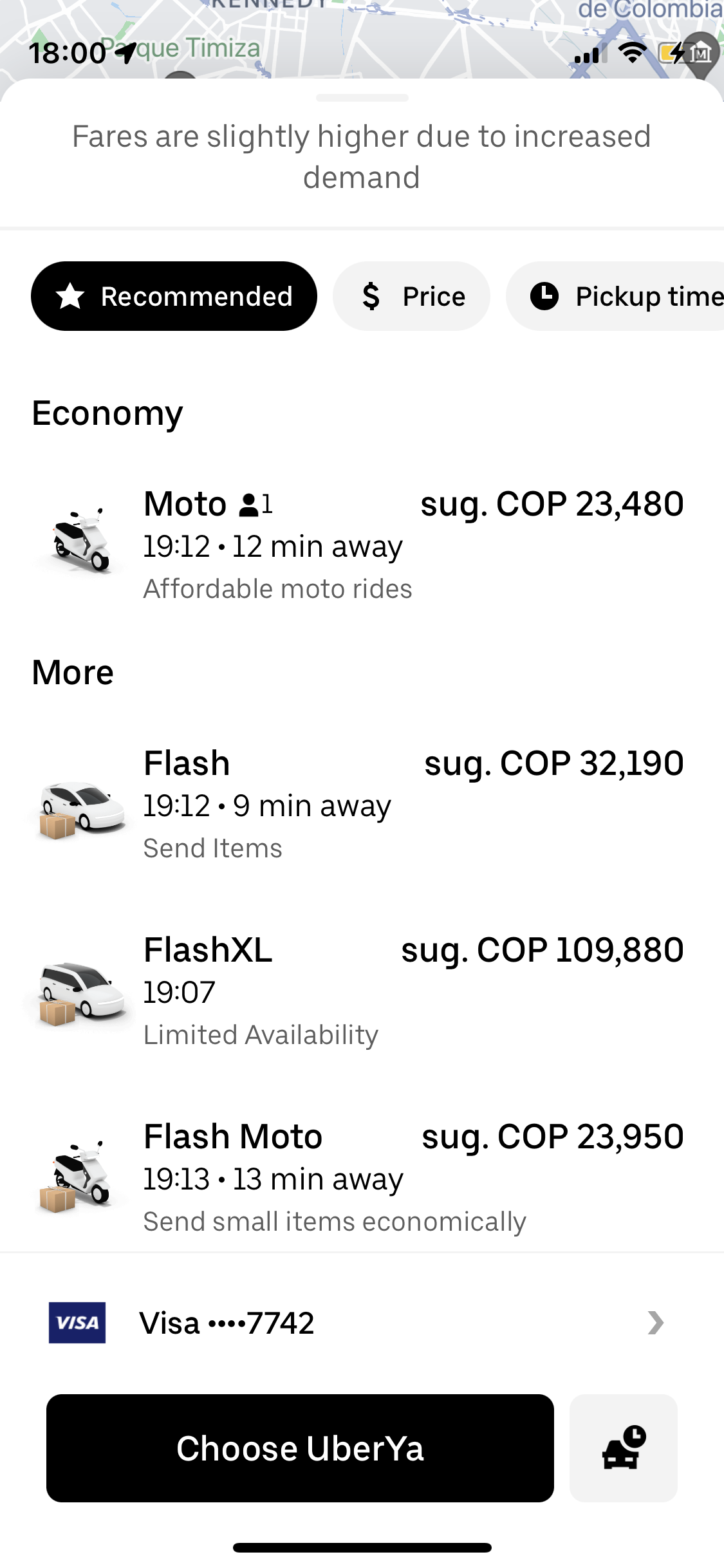724x1568 pixels.
Task: Select the Moto ride at COP 23,480
Action: tap(362, 544)
